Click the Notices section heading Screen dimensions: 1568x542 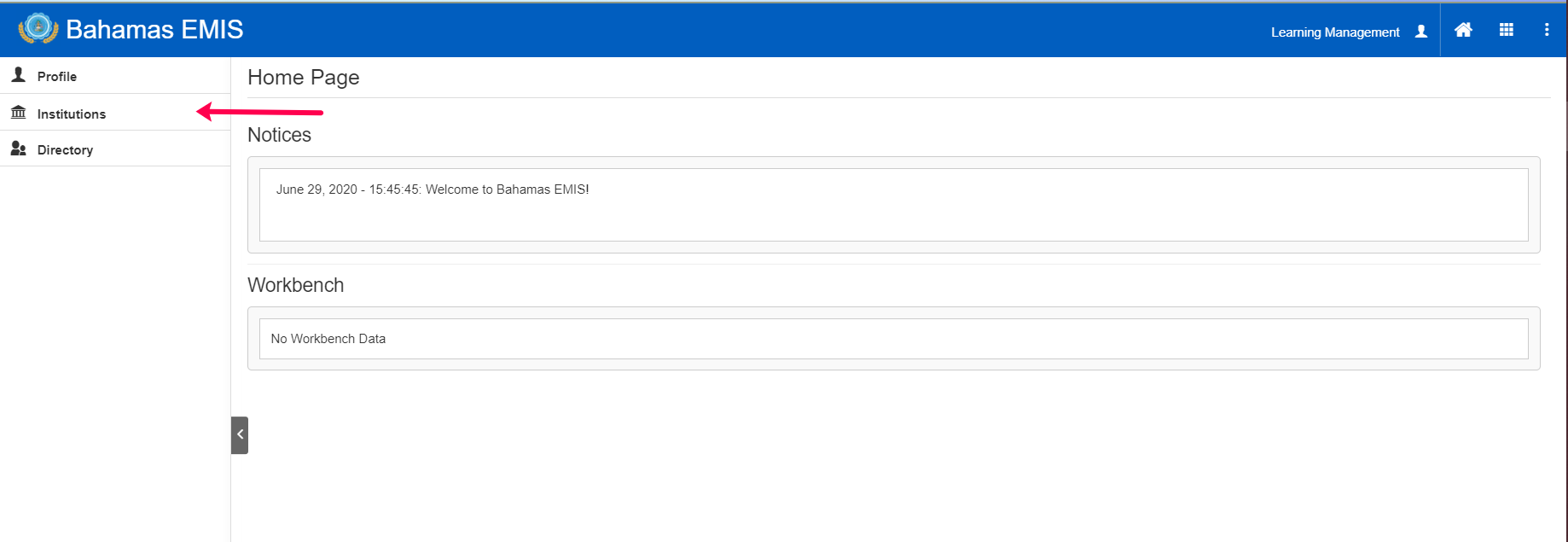click(279, 135)
